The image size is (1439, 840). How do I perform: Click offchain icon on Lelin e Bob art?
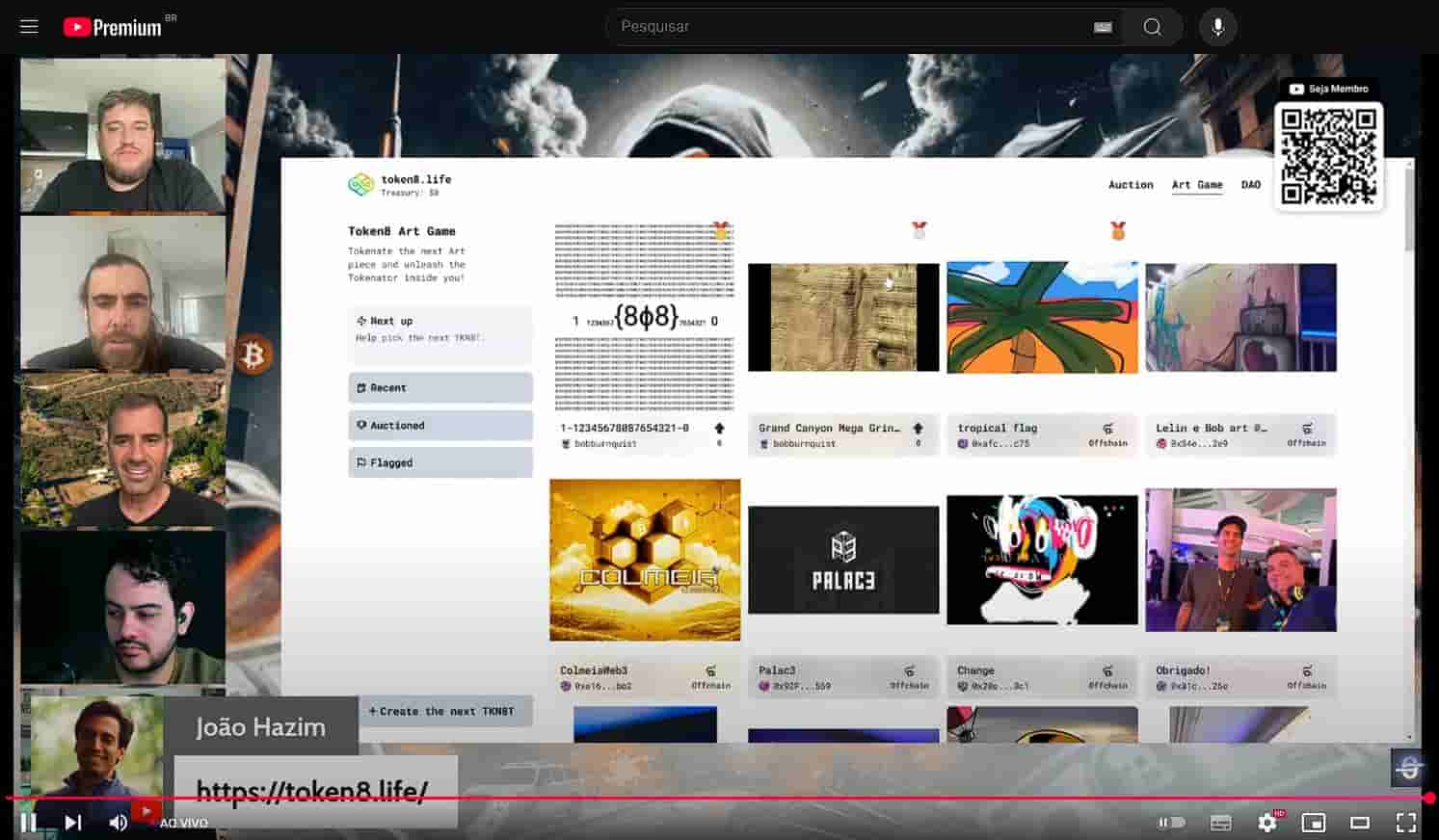tap(1307, 429)
